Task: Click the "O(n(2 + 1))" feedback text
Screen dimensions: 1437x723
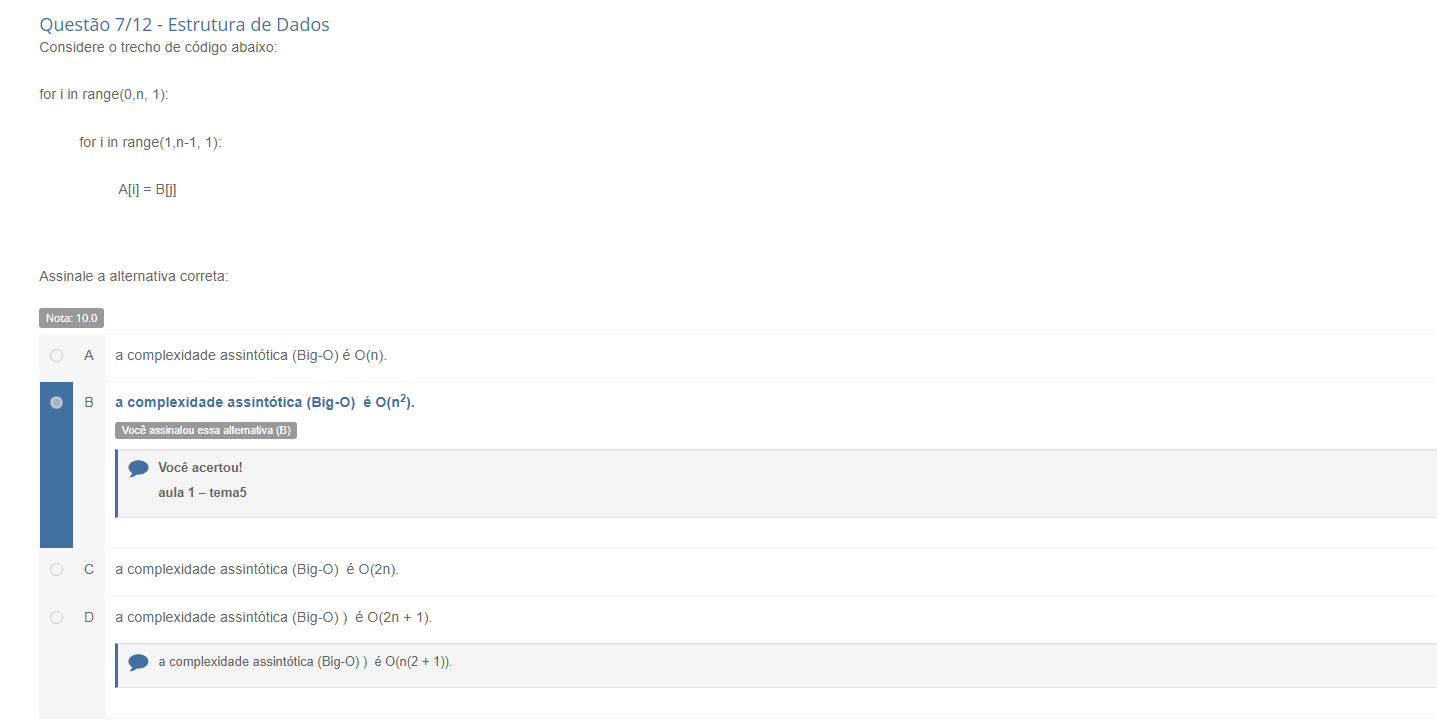Action: pos(305,662)
